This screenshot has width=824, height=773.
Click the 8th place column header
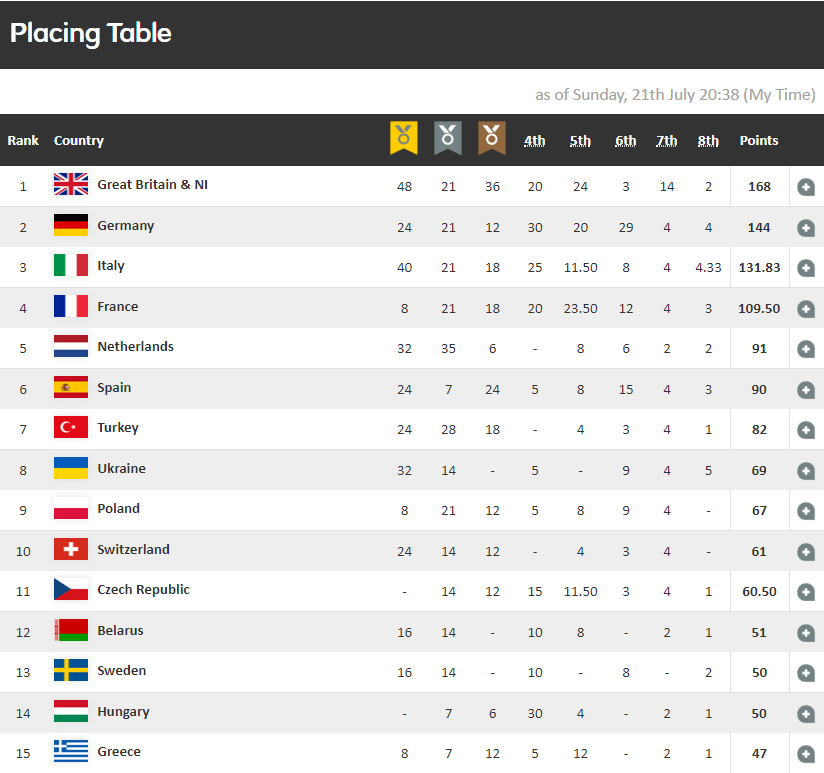pyautogui.click(x=708, y=141)
